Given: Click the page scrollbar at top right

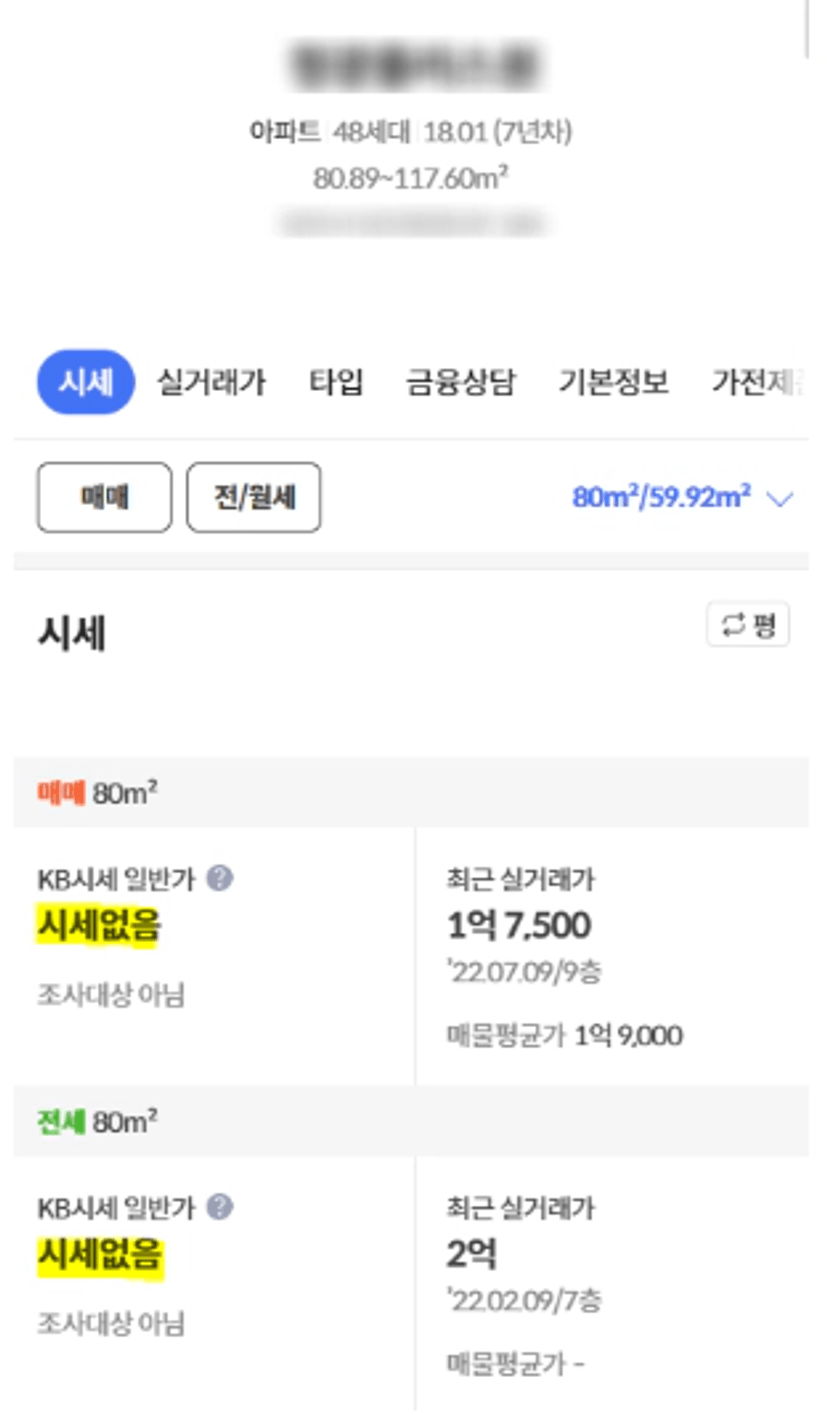Looking at the screenshot, I should tap(806, 30).
